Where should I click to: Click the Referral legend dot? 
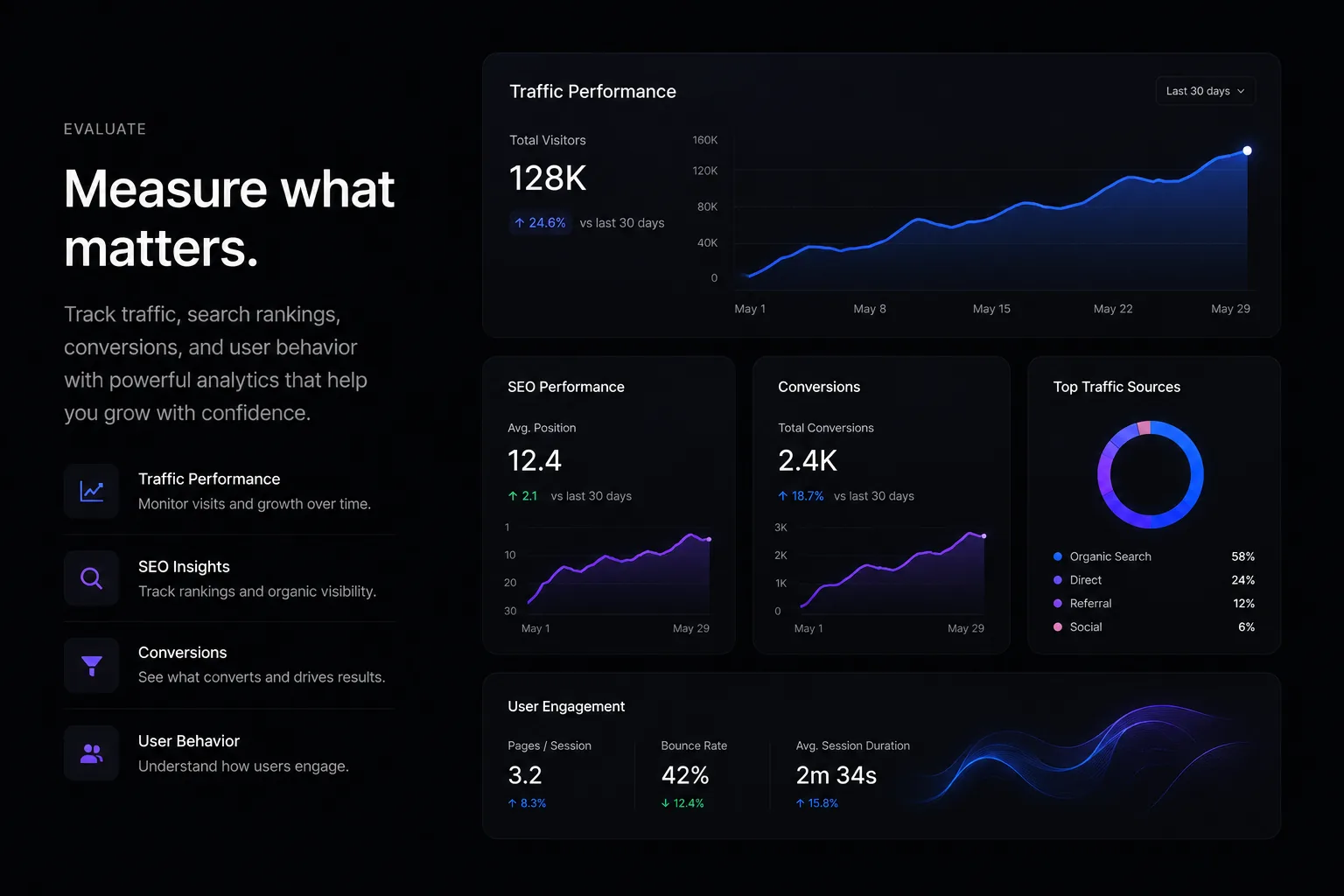pos(1058,604)
